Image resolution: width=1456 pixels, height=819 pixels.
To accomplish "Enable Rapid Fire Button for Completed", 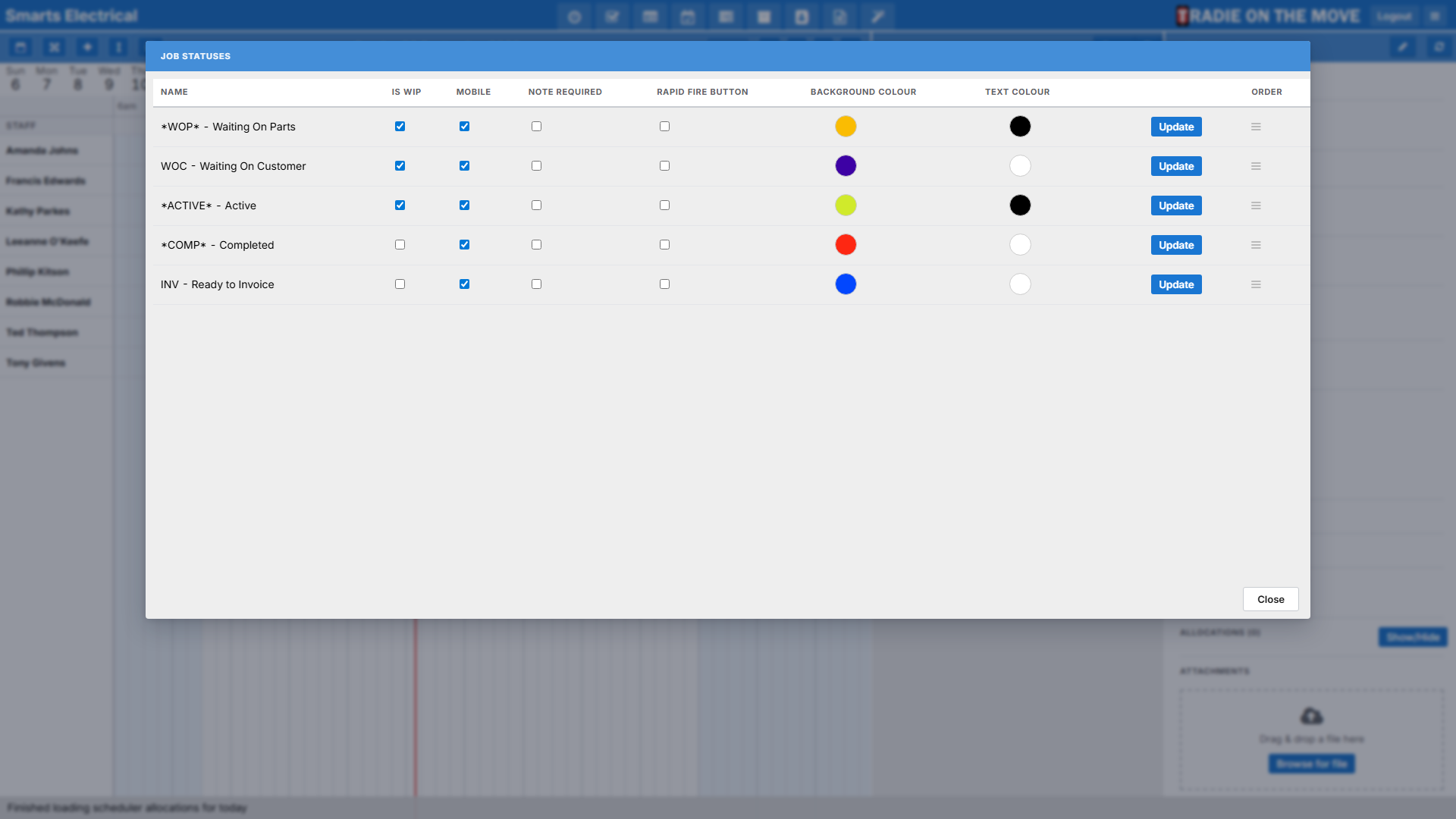I will tap(664, 245).
